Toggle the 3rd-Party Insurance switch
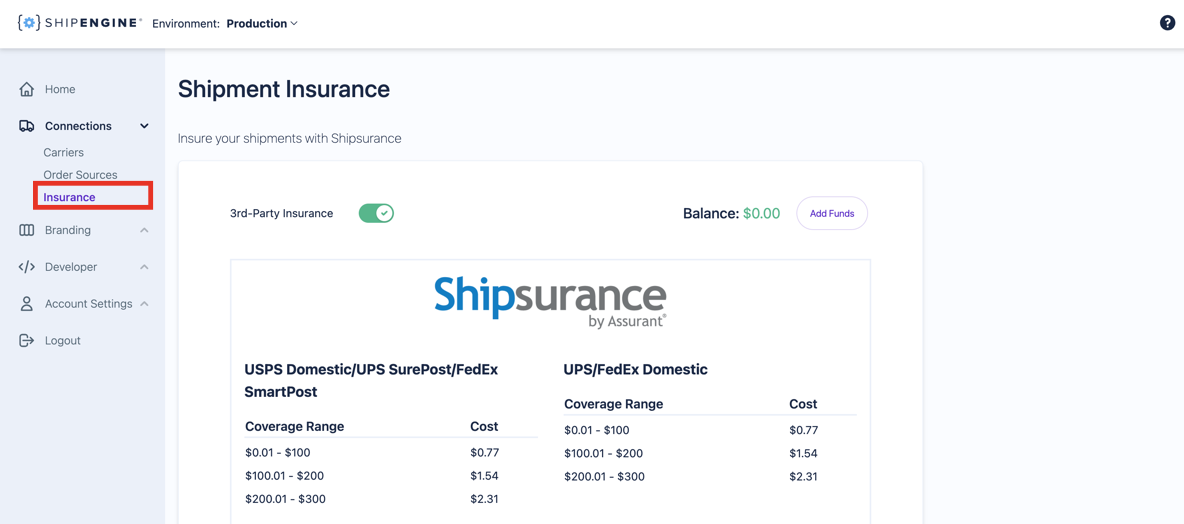This screenshot has width=1184, height=524. [x=376, y=214]
